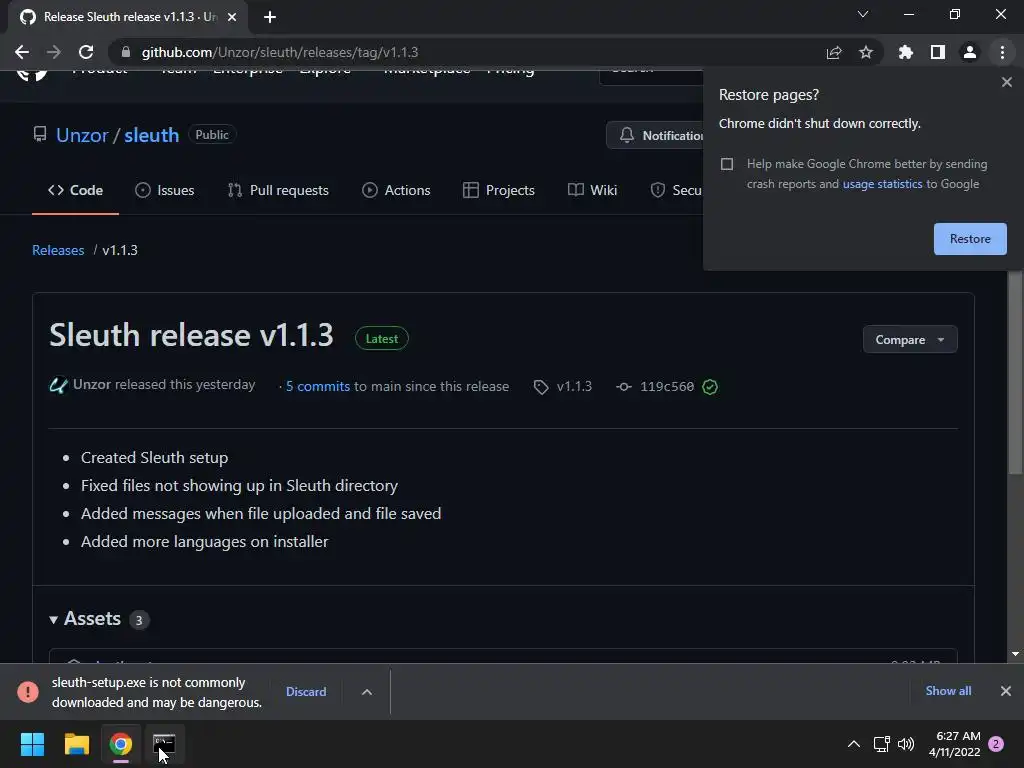The width and height of the screenshot is (1024, 768).
Task: Click the Latest release badge
Action: [x=381, y=338]
